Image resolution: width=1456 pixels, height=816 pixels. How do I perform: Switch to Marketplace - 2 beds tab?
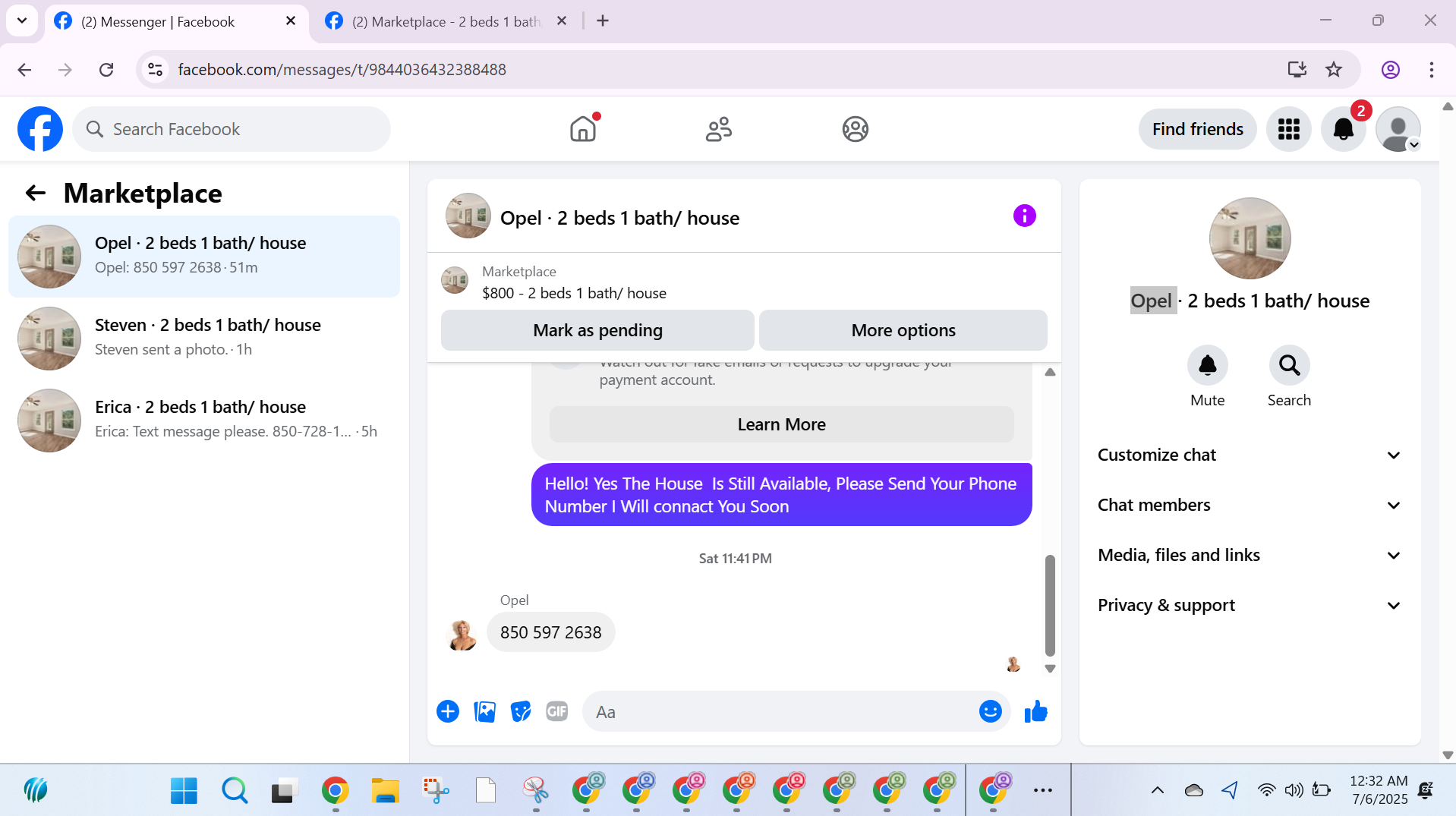(448, 21)
